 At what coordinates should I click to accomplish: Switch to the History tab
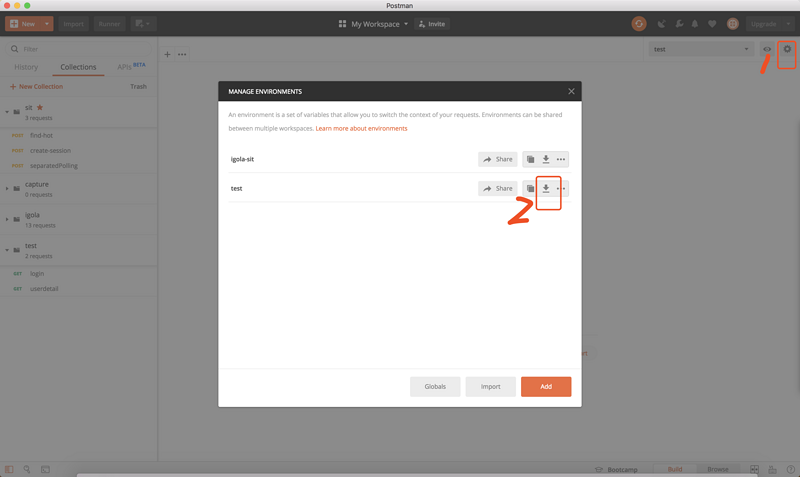click(x=26, y=67)
